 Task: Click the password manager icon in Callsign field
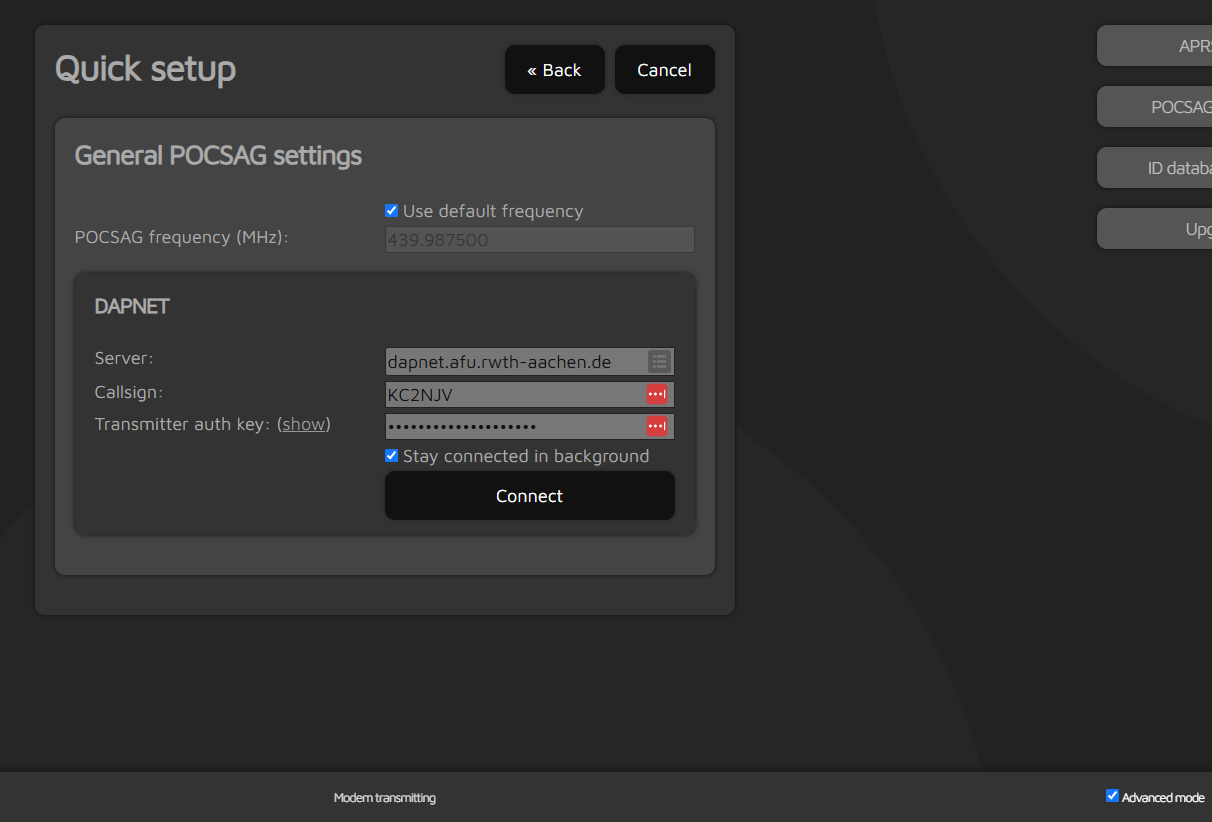[656, 394]
